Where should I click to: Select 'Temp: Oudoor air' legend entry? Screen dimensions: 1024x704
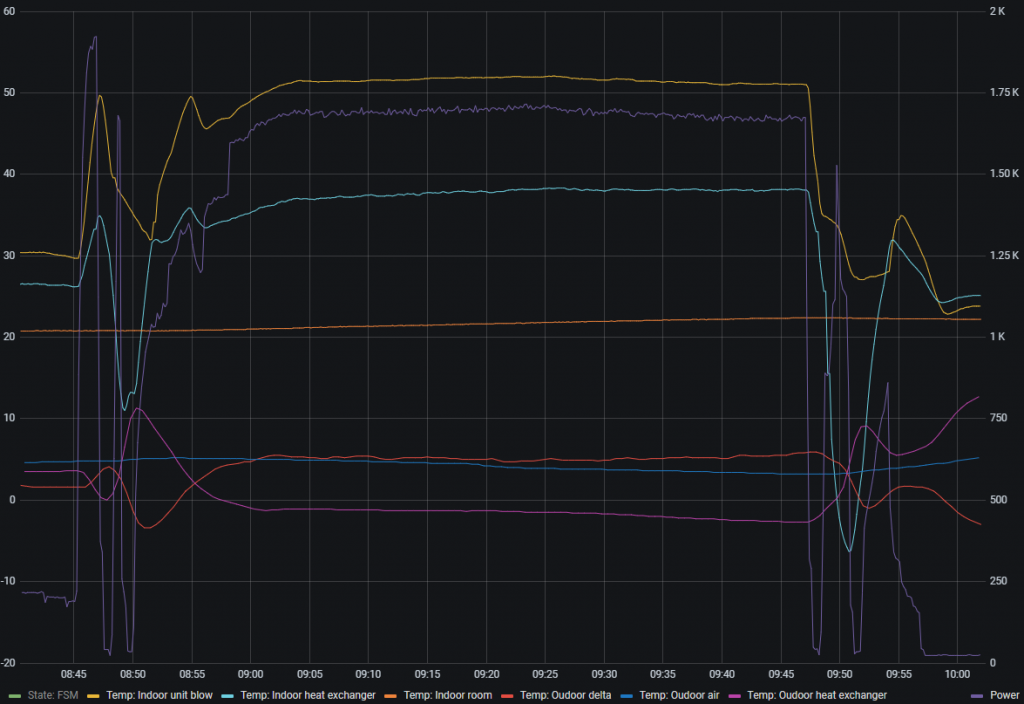point(673,695)
